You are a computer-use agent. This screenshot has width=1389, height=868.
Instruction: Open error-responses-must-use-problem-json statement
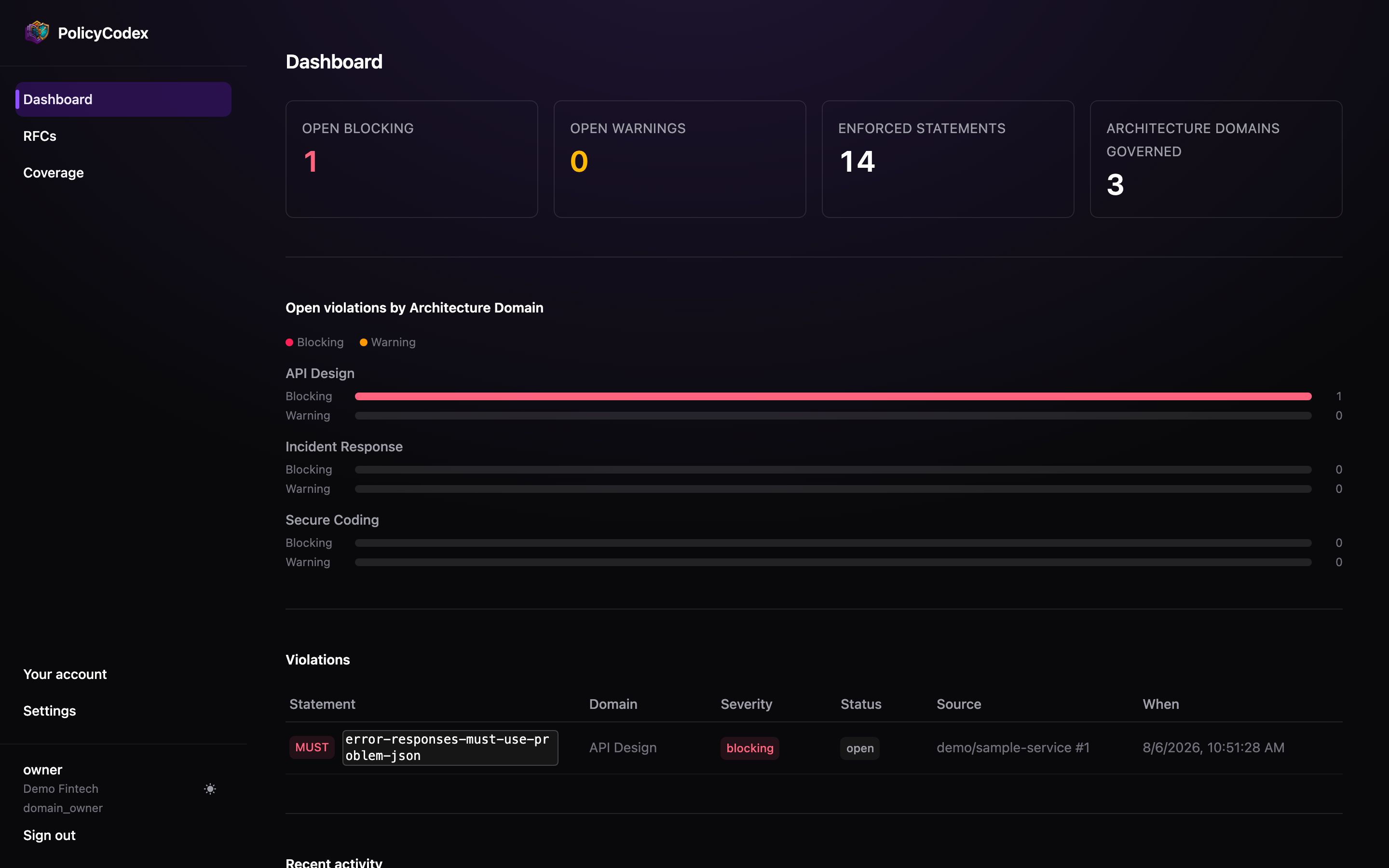coord(450,747)
